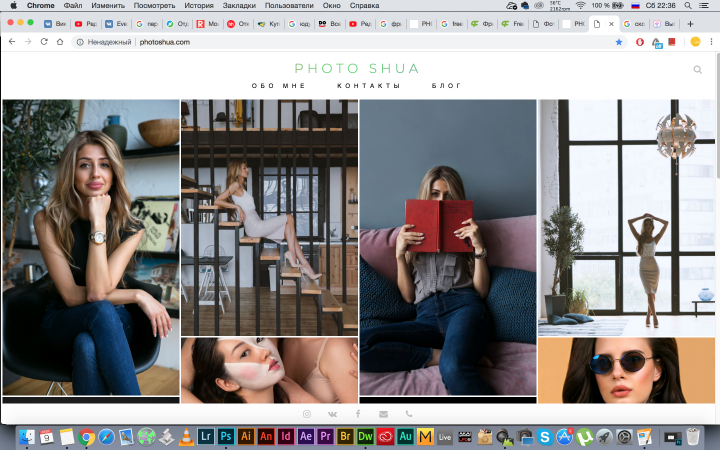Viewport: 720px width, 450px height.
Task: Open the ОБО МНЕ page link
Action: (x=279, y=86)
